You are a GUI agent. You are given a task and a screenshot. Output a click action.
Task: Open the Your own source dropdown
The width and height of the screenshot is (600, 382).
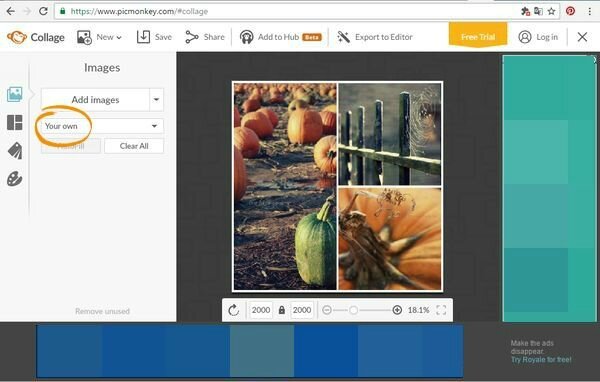point(102,126)
